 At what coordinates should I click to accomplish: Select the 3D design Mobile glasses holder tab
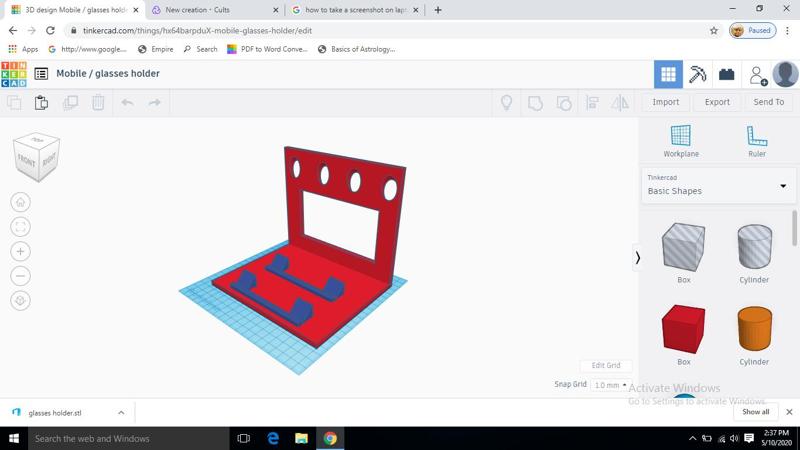74,10
